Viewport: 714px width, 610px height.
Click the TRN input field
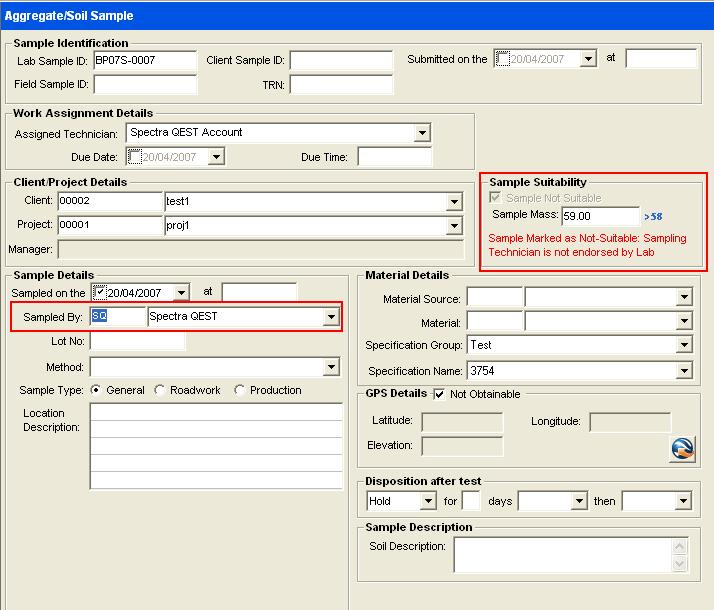pos(341,85)
